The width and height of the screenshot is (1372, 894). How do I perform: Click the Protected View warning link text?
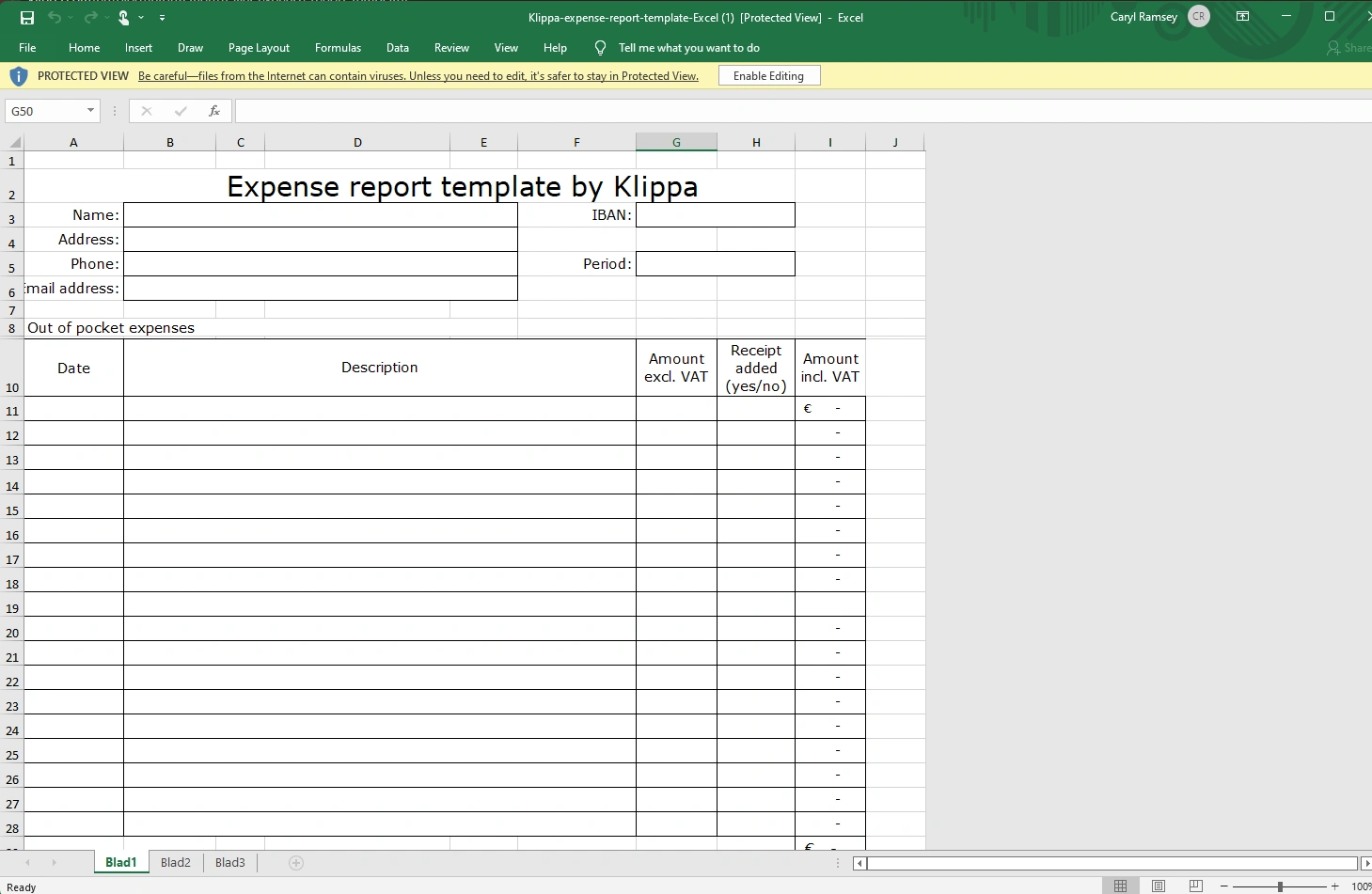(418, 76)
